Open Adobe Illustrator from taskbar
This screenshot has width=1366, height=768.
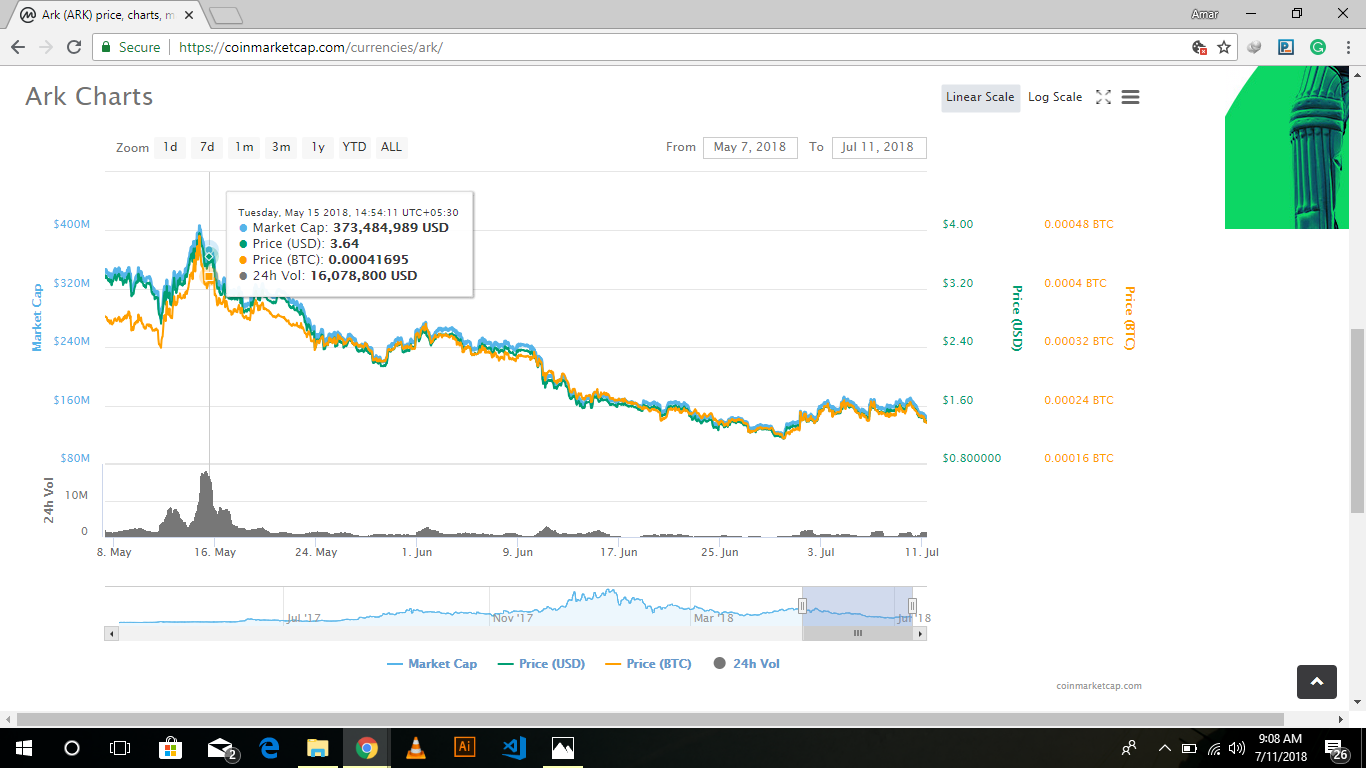pyautogui.click(x=464, y=747)
